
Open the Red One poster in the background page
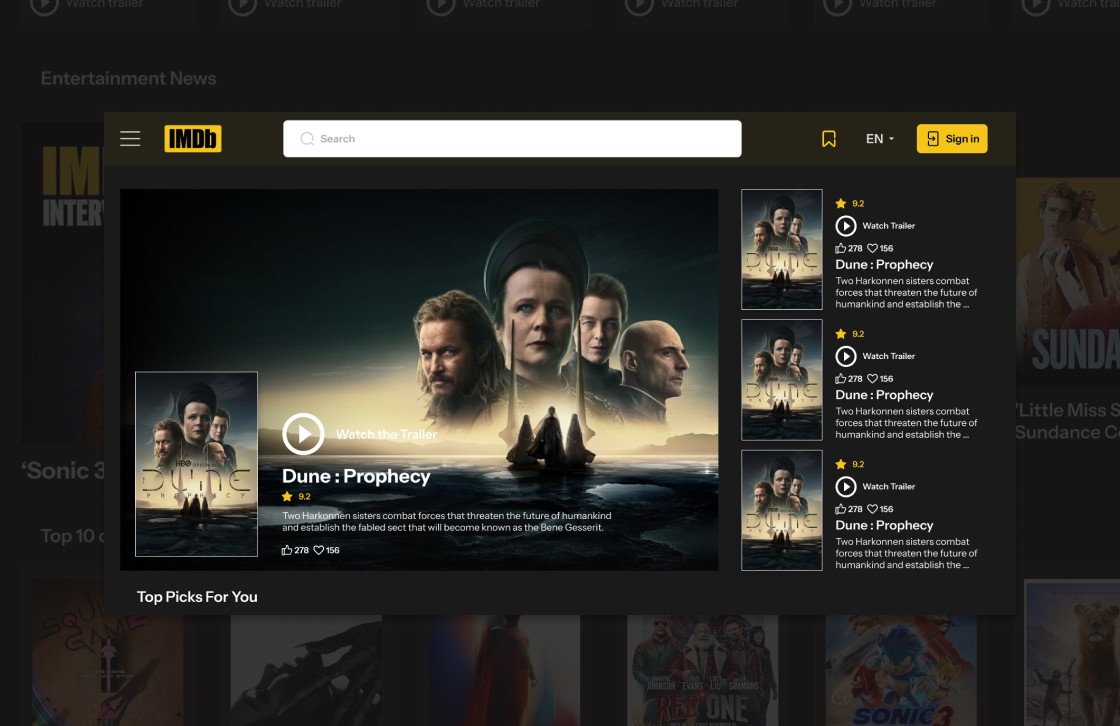click(x=702, y=670)
